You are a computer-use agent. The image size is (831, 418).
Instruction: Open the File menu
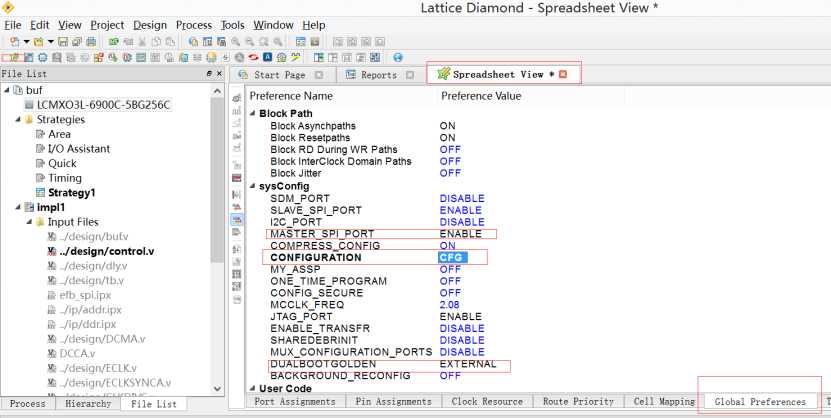click(x=13, y=25)
